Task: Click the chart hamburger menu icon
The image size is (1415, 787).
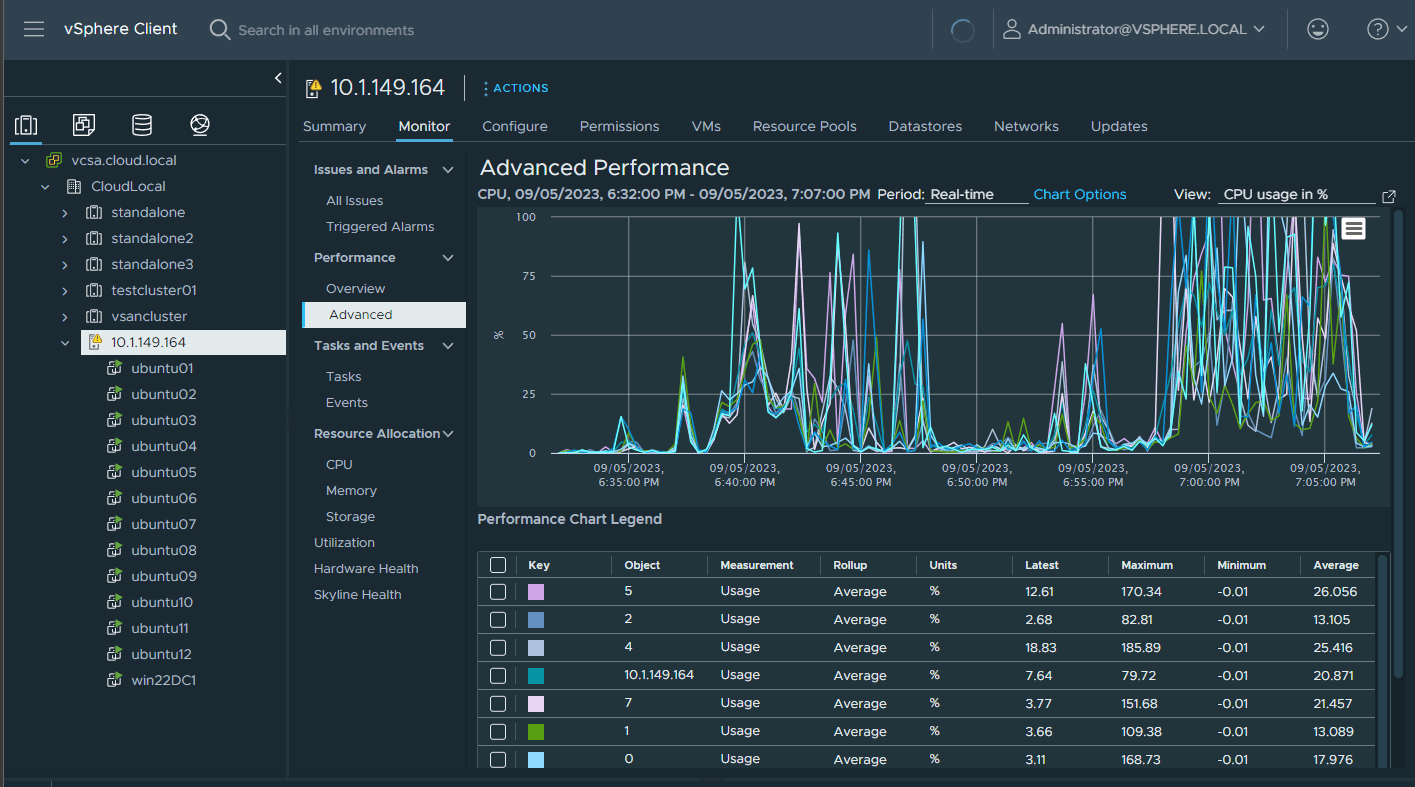Action: [x=1353, y=229]
